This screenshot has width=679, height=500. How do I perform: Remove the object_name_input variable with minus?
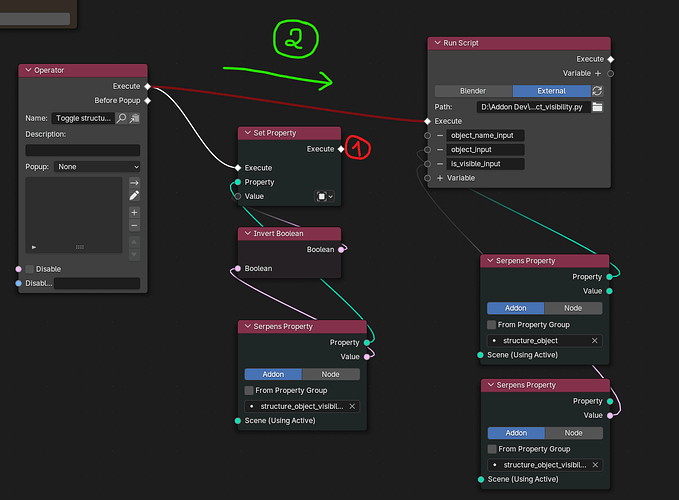[440, 135]
